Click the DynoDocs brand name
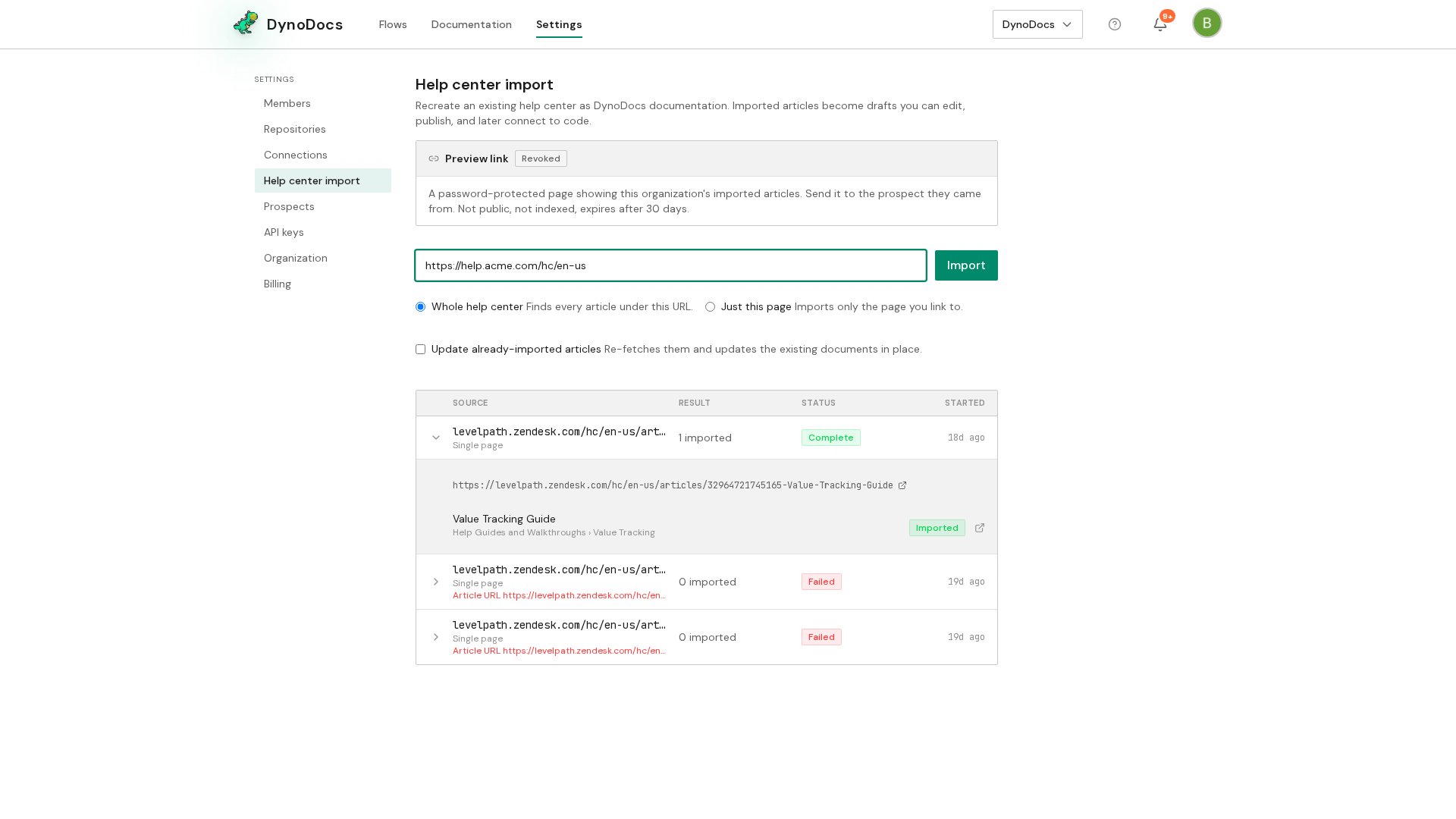This screenshot has height=819, width=1456. 305,24
